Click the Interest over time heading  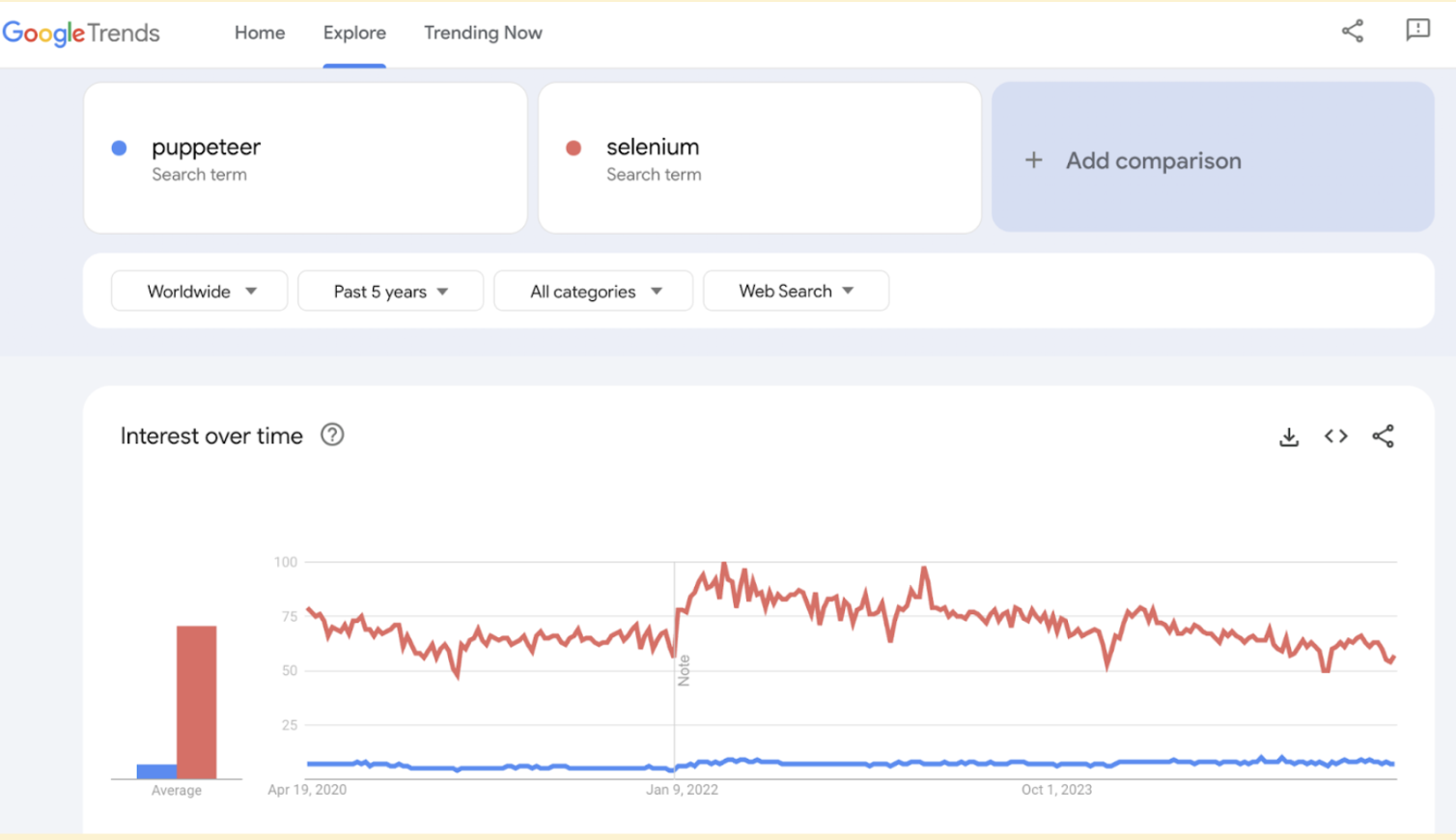[x=211, y=436]
